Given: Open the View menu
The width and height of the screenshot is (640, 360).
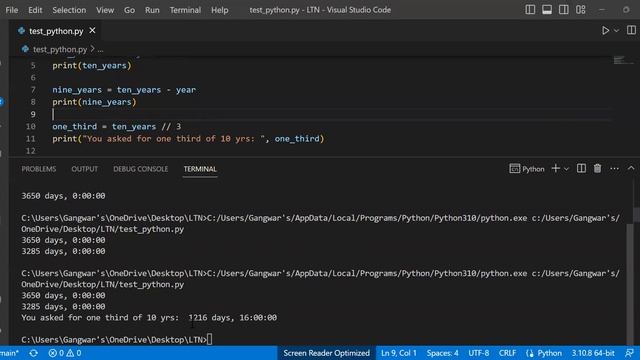Looking at the screenshot, I should [x=105, y=10].
